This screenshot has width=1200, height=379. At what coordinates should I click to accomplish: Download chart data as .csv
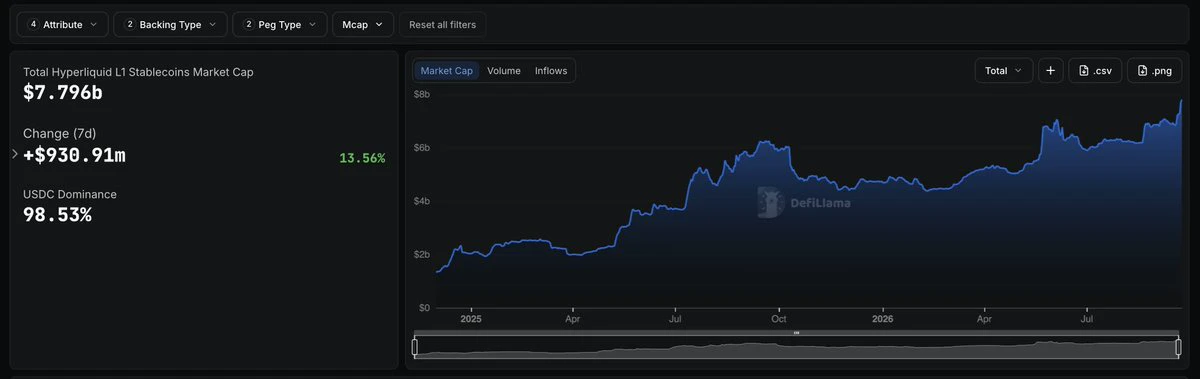[x=1095, y=71]
